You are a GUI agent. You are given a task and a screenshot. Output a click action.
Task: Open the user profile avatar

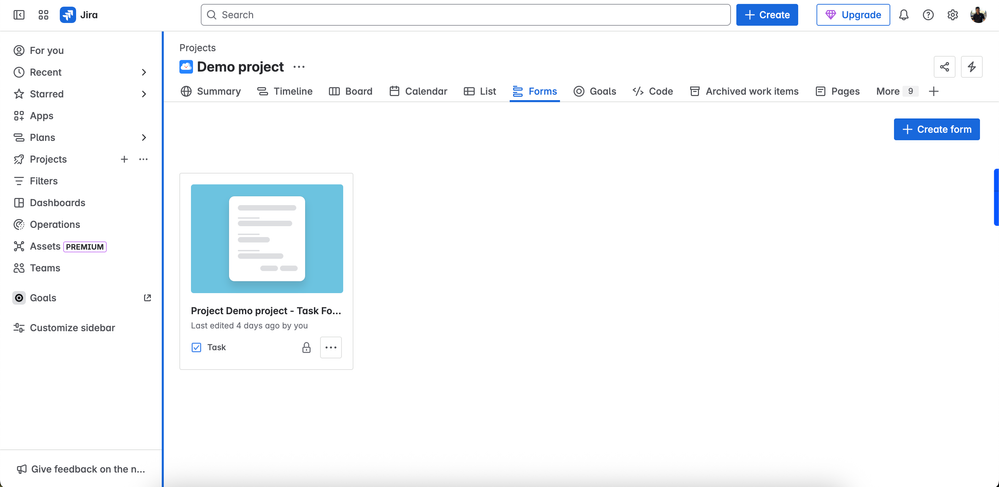pyautogui.click(x=978, y=15)
